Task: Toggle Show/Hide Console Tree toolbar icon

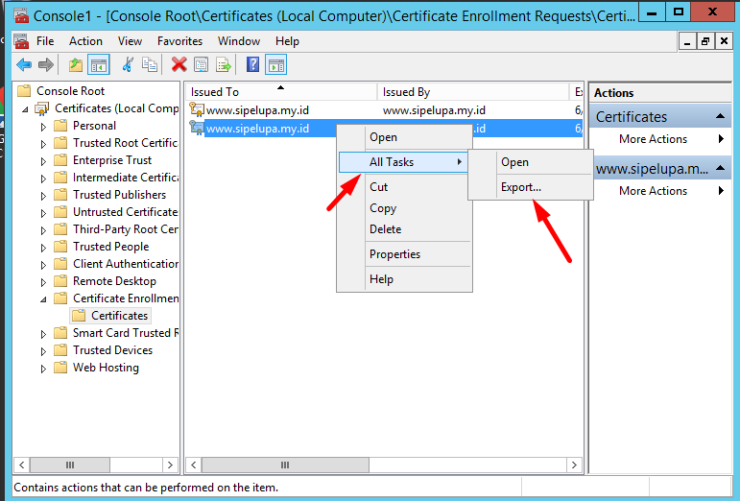Action: [98, 65]
